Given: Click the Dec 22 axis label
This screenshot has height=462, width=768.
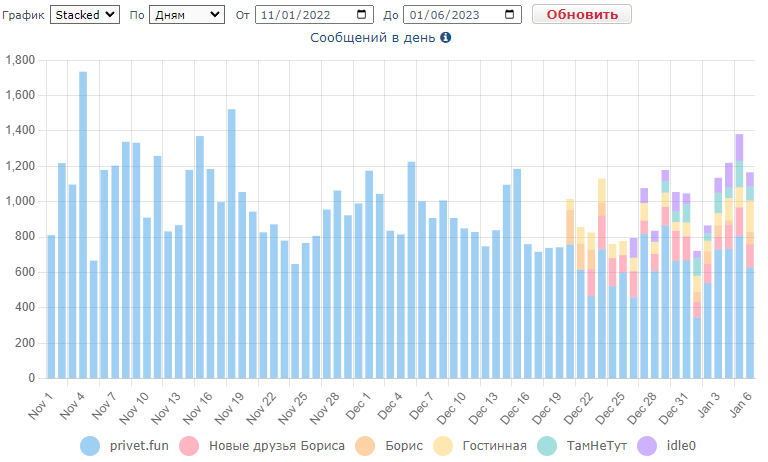Looking at the screenshot, I should pyautogui.click(x=579, y=408).
